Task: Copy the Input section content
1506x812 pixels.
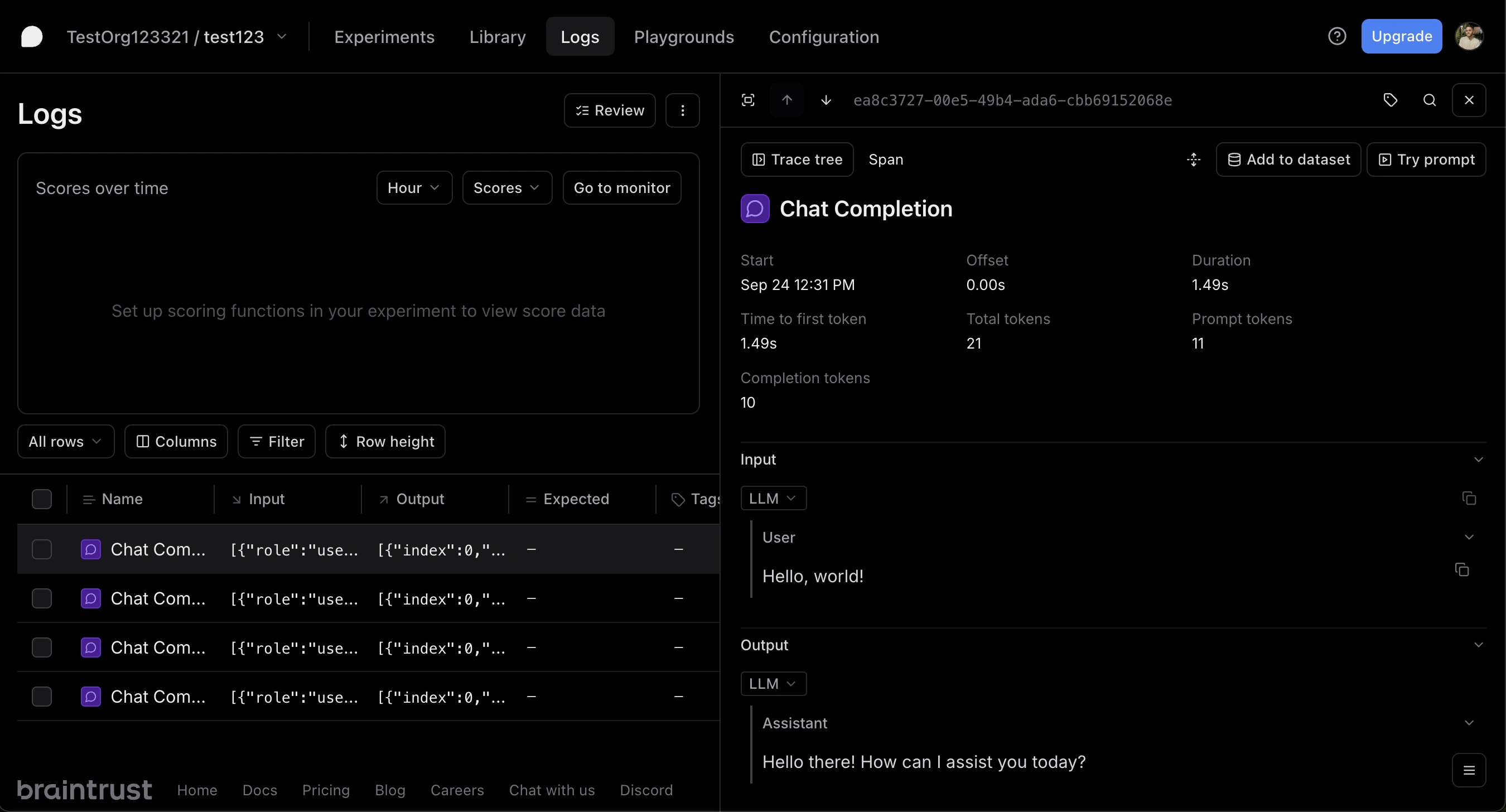Action: click(1469, 498)
